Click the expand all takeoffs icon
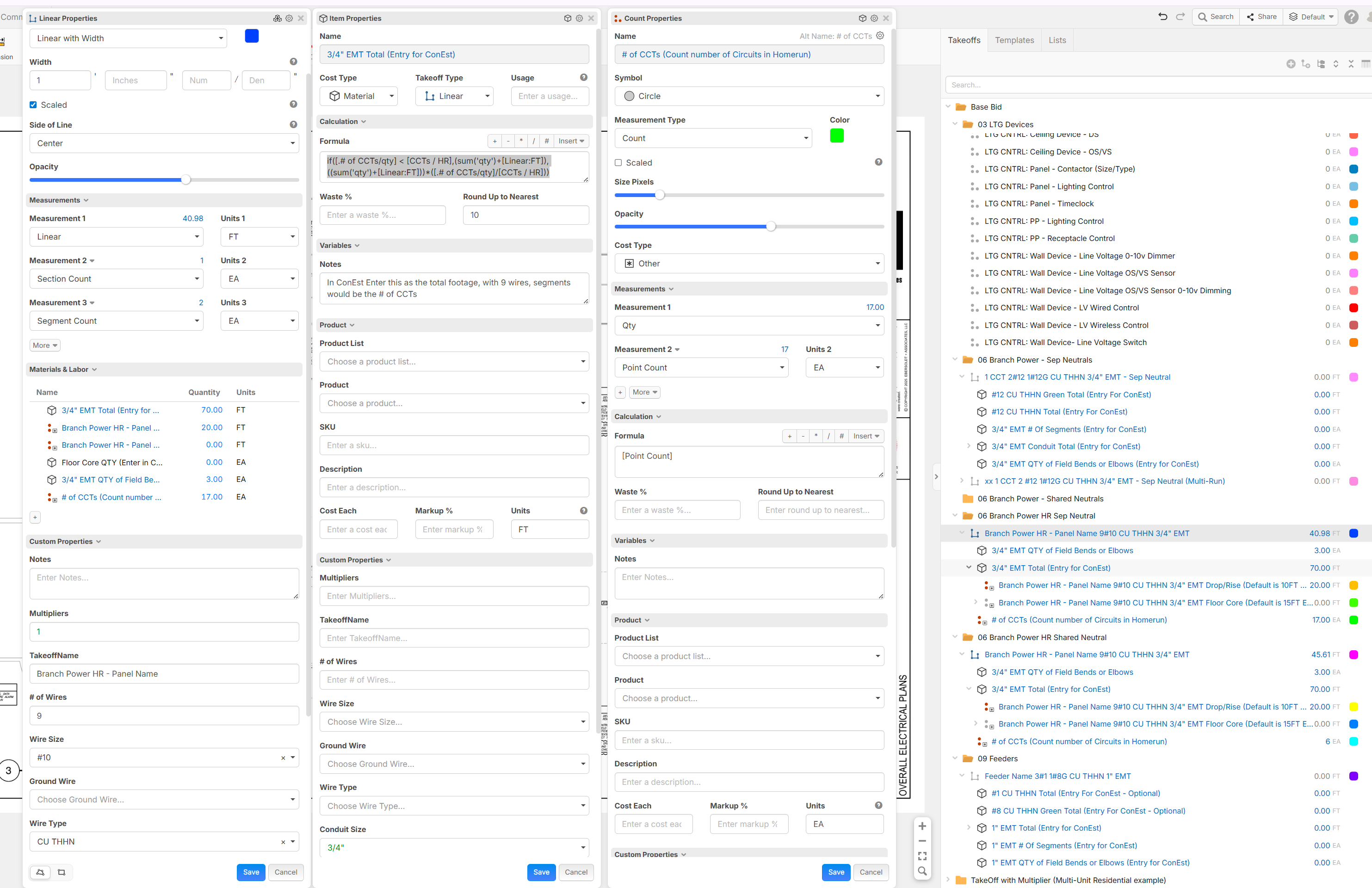The image size is (1372, 888). tap(1335, 64)
